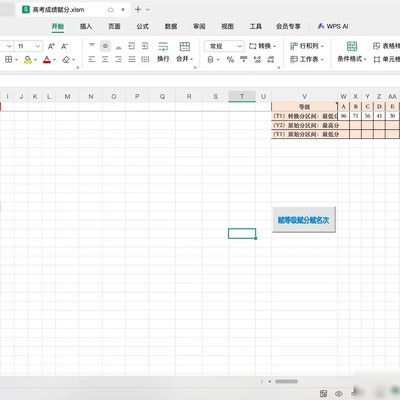Click the font color red swatch
Screen dimensions: 400x400
point(47,60)
